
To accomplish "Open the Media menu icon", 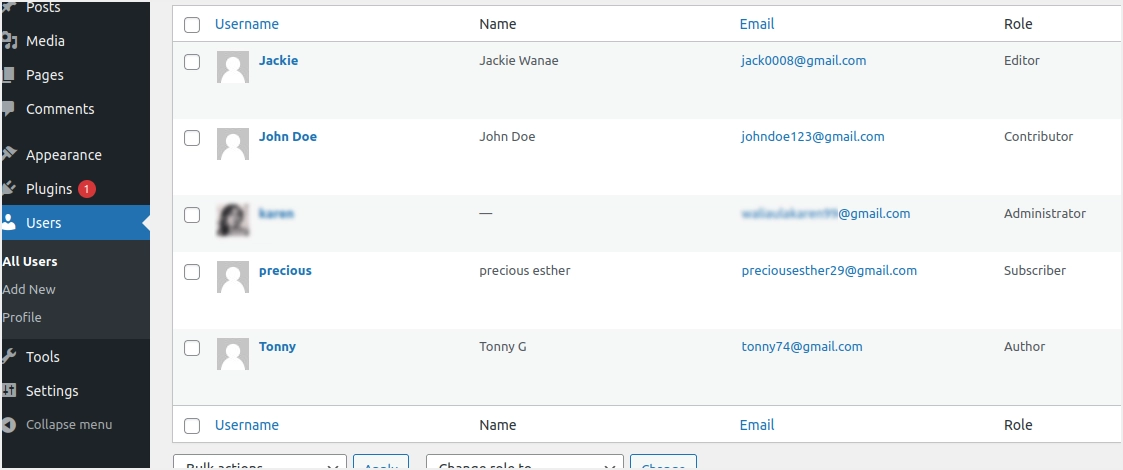I will tap(9, 41).
